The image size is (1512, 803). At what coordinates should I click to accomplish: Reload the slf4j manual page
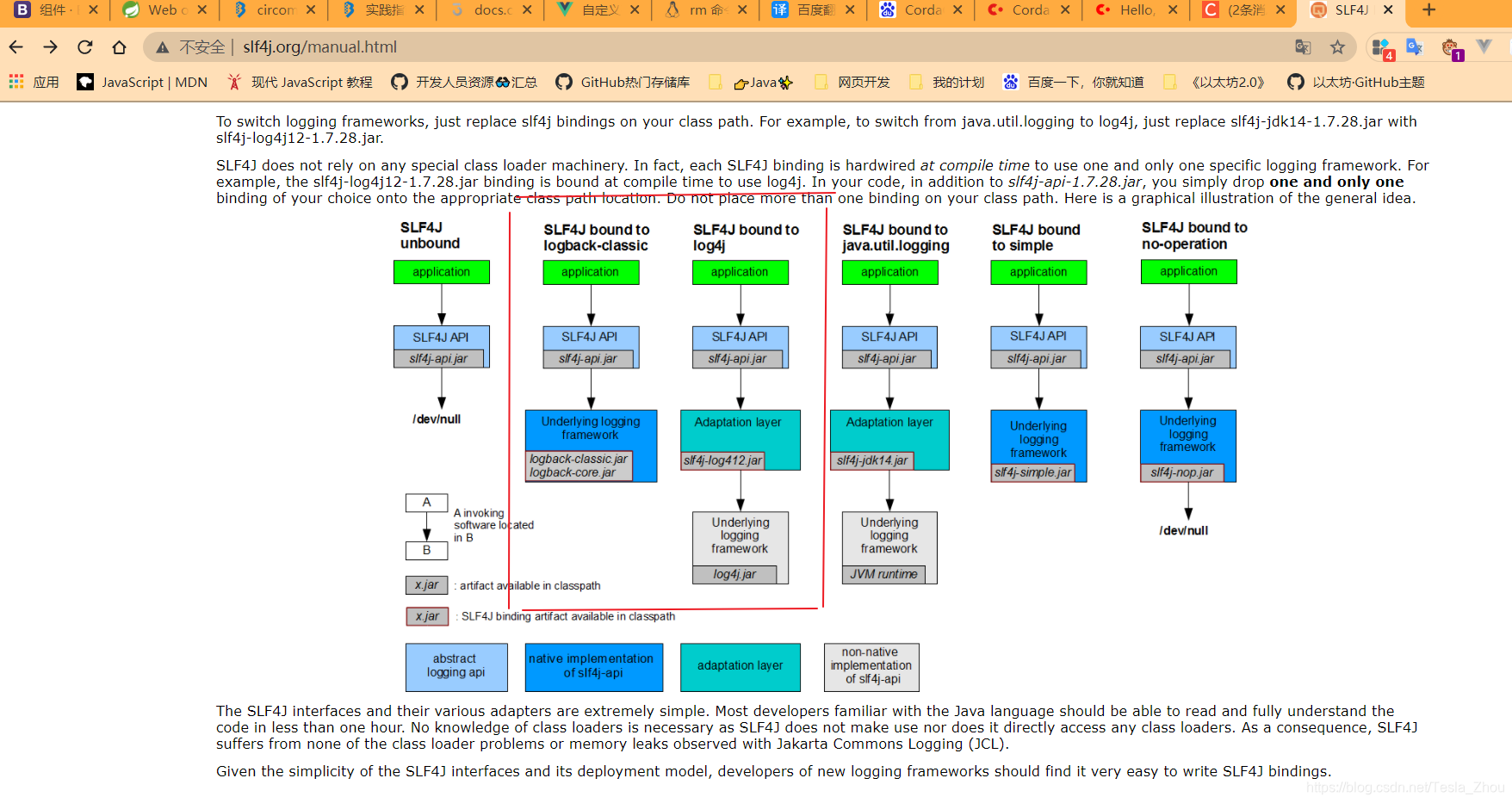pyautogui.click(x=84, y=47)
